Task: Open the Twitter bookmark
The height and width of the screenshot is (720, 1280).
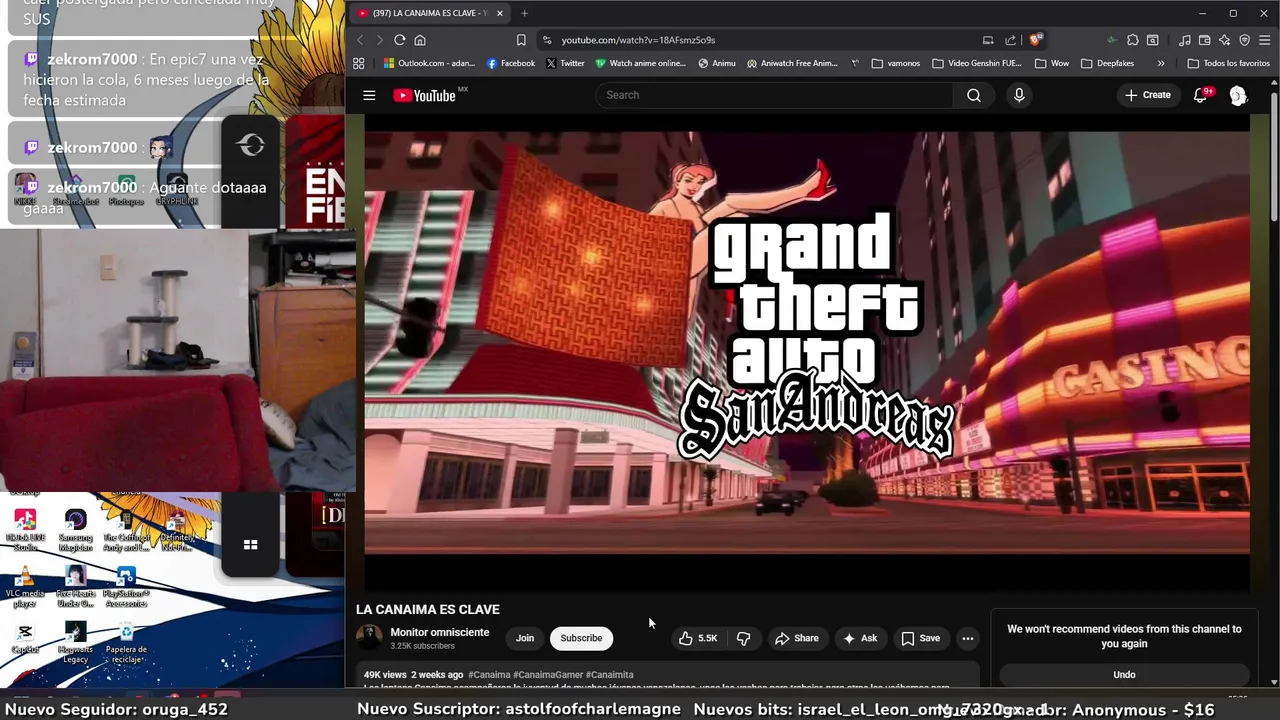Action: 565,63
